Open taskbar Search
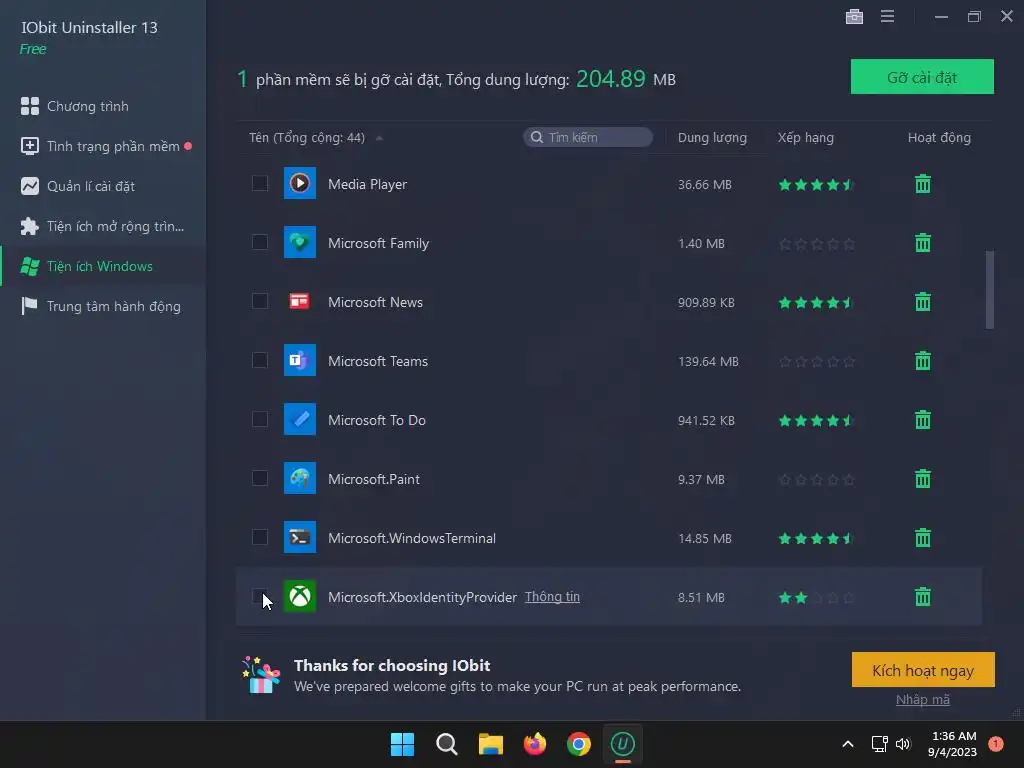Image resolution: width=1024 pixels, height=768 pixels. click(x=447, y=744)
